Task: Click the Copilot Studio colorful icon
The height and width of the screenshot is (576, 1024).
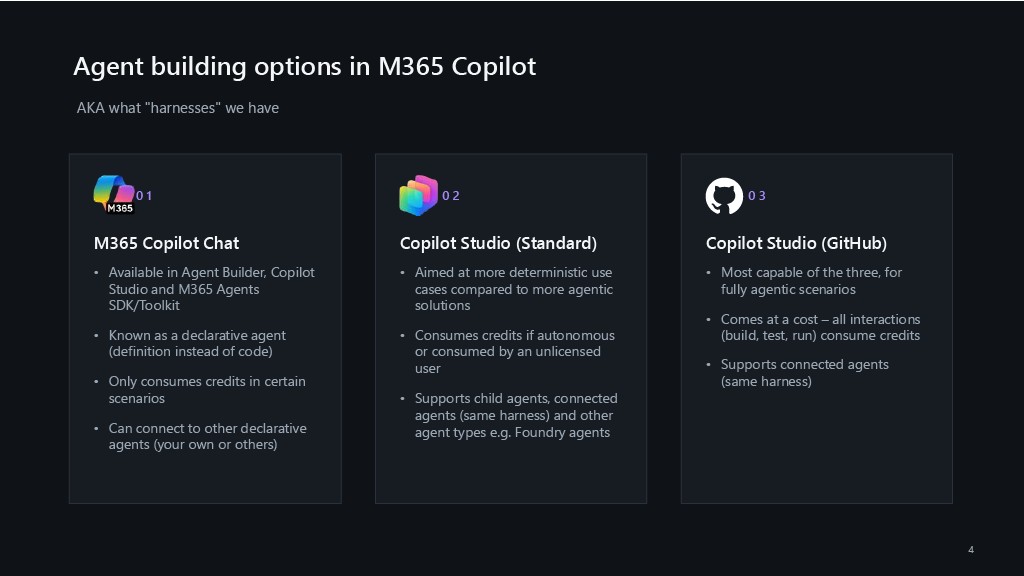Action: (x=419, y=195)
